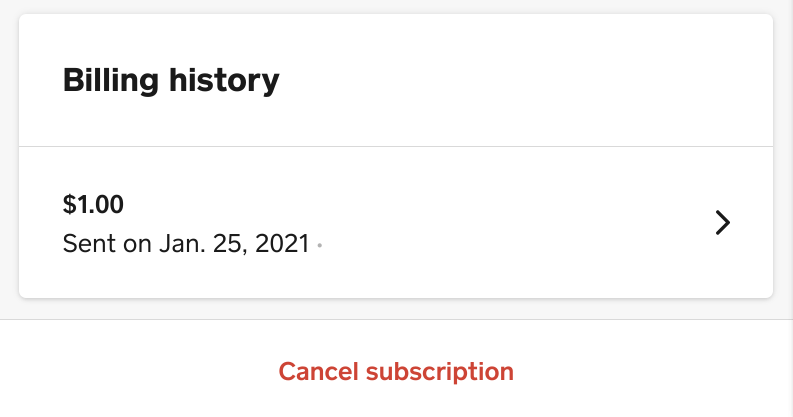Tap the greater-than chevron in the billing card
The height and width of the screenshot is (417, 793).
tap(723, 223)
